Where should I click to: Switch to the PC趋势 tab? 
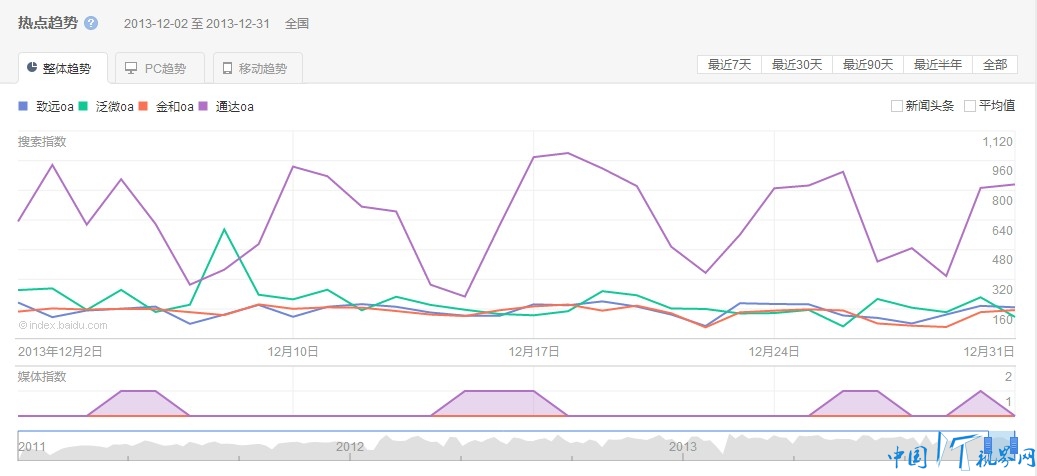(160, 68)
